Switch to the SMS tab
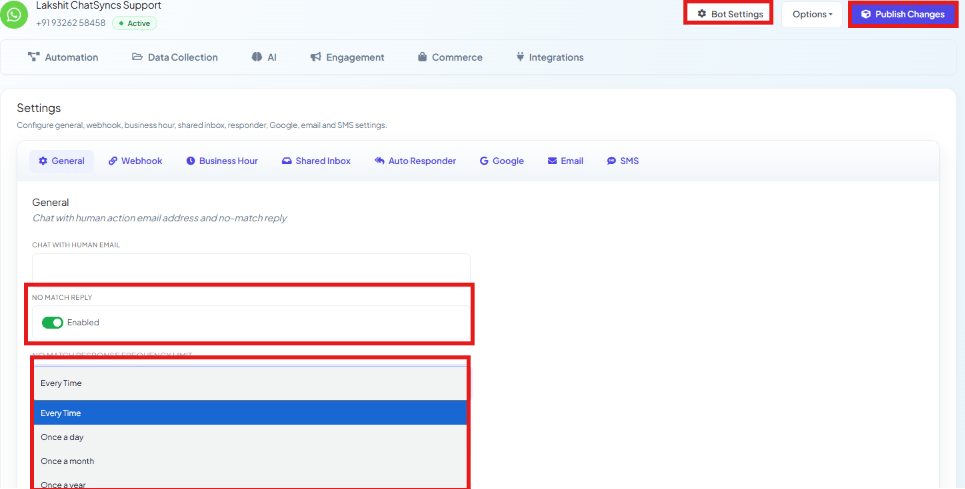This screenshot has width=965, height=489. (x=623, y=161)
